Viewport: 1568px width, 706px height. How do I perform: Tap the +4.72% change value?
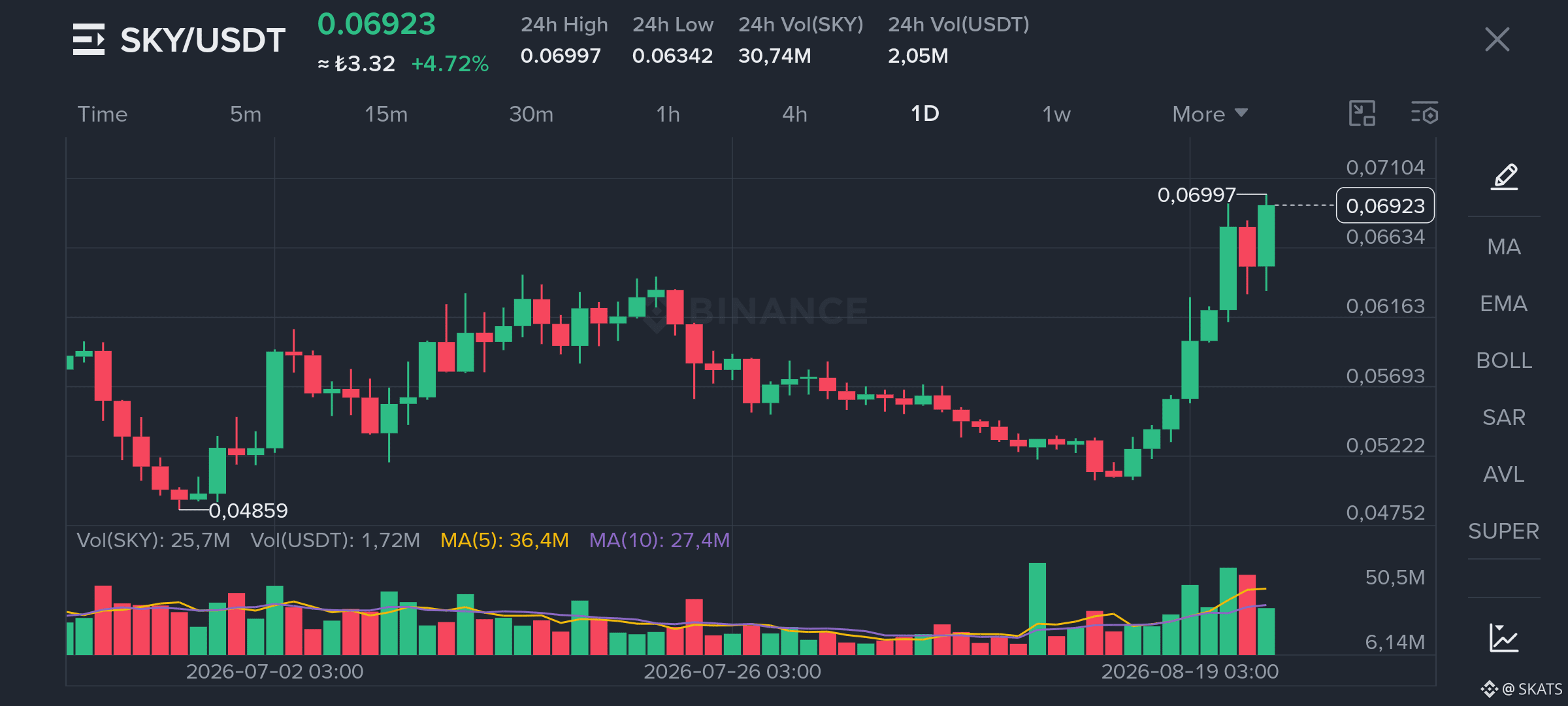click(449, 63)
